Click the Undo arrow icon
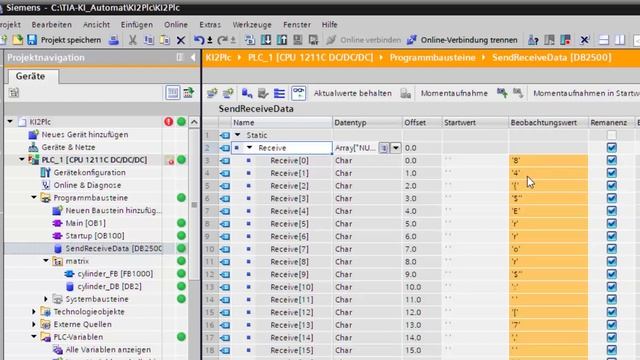 click(x=199, y=40)
